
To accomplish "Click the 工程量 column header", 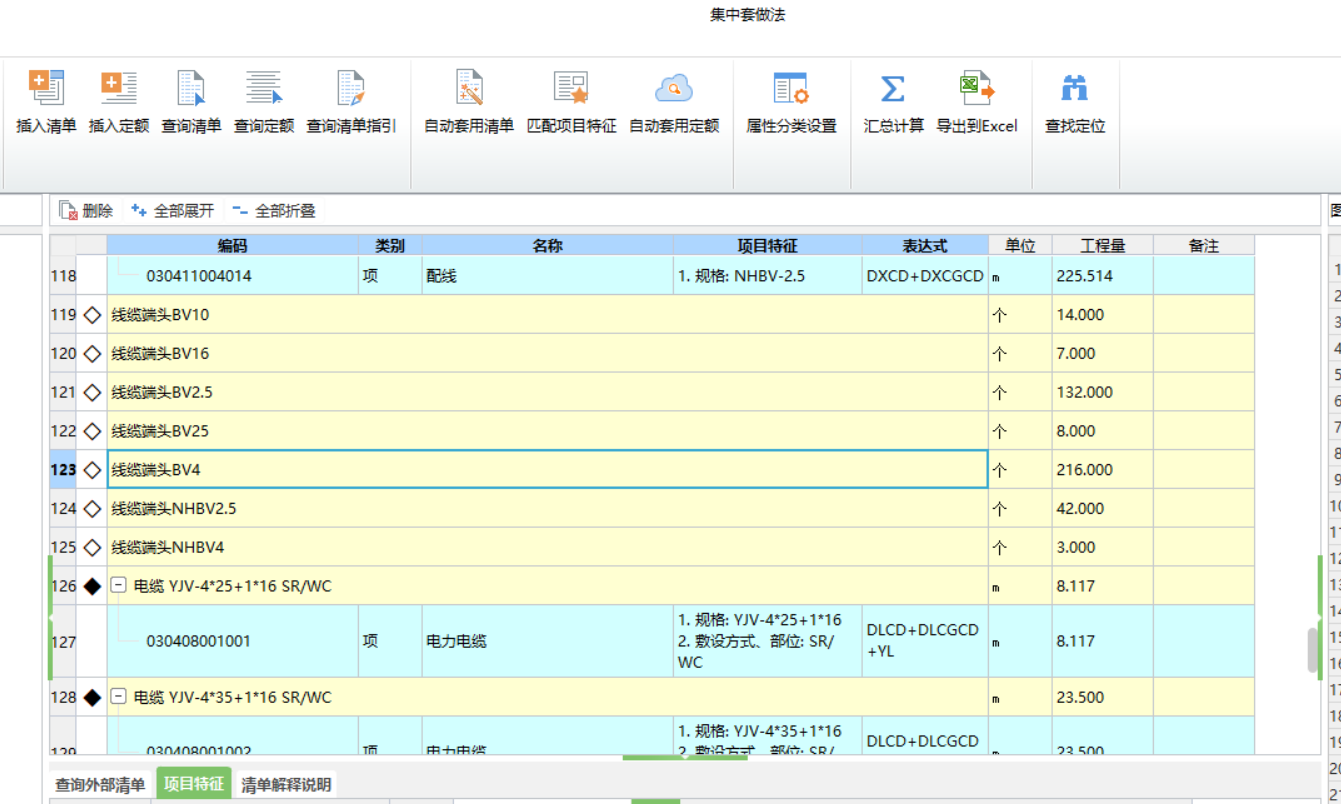I will tap(1102, 245).
